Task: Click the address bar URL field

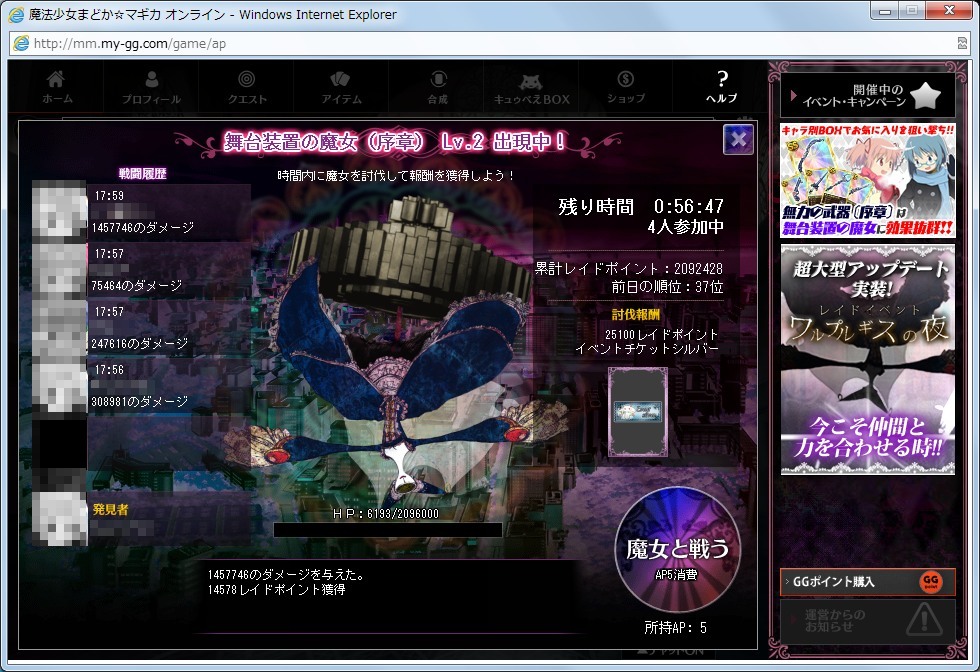Action: [488, 43]
